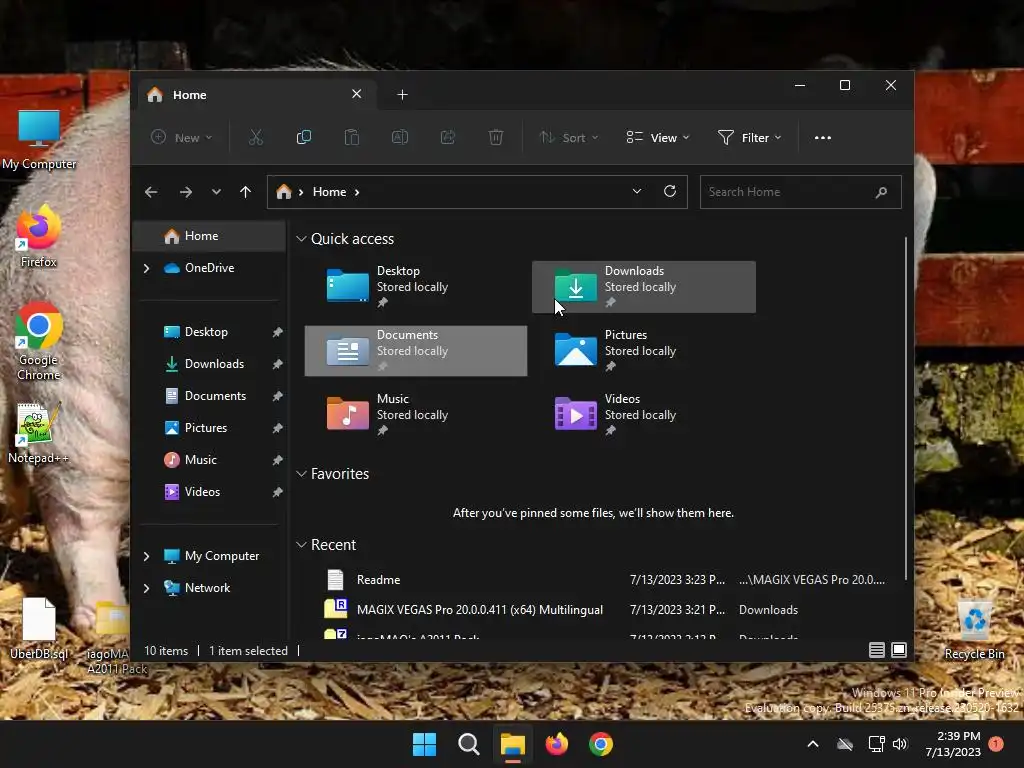
Task: Close the Home tab
Action: coord(357,94)
